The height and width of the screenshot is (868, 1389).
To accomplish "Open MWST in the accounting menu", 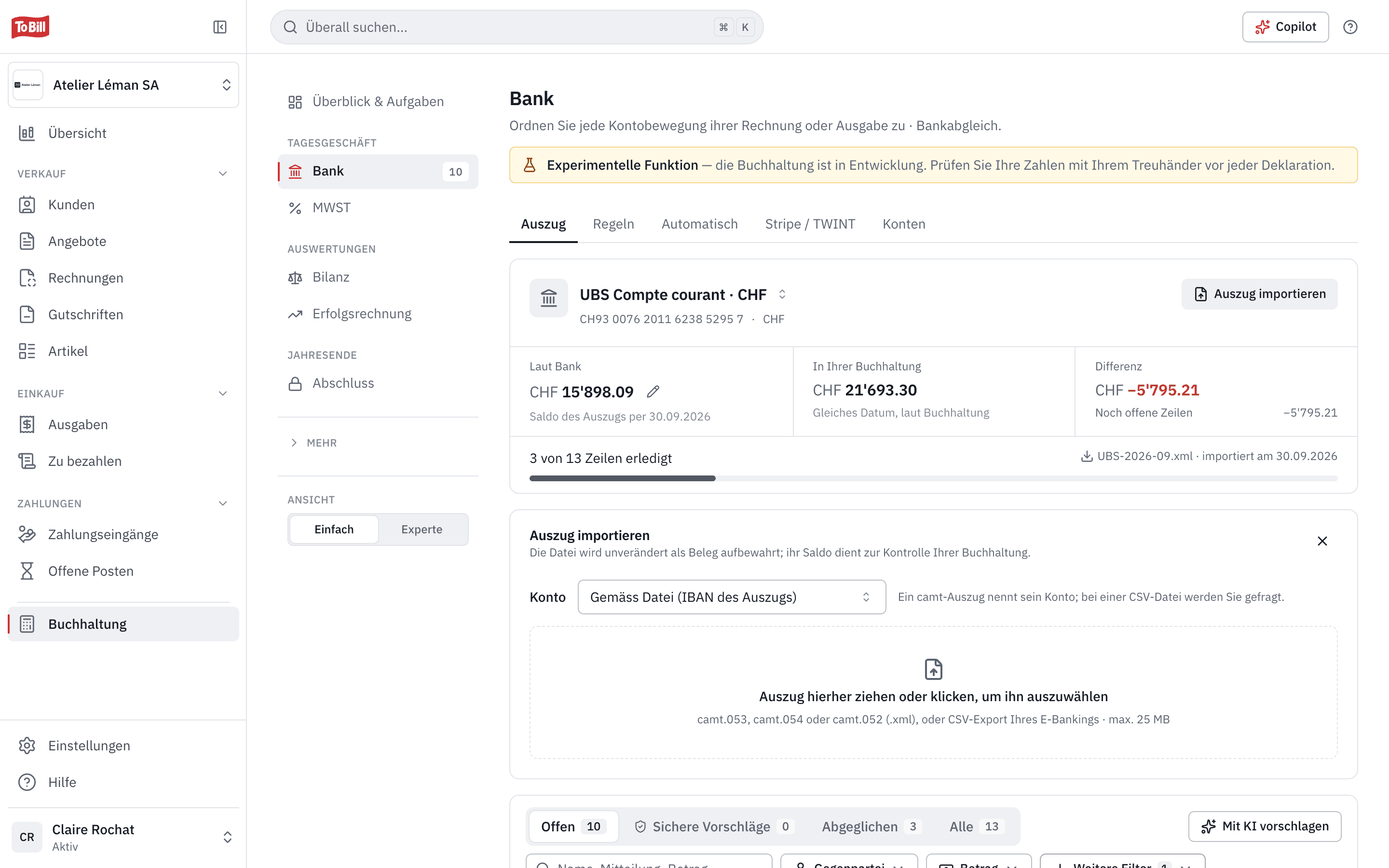I will tap(378, 208).
